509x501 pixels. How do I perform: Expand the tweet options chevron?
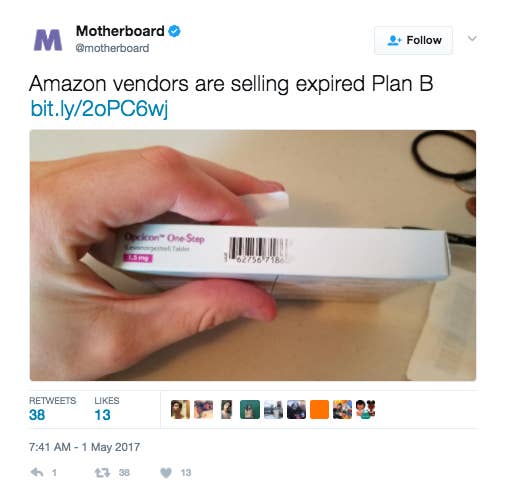(472, 38)
